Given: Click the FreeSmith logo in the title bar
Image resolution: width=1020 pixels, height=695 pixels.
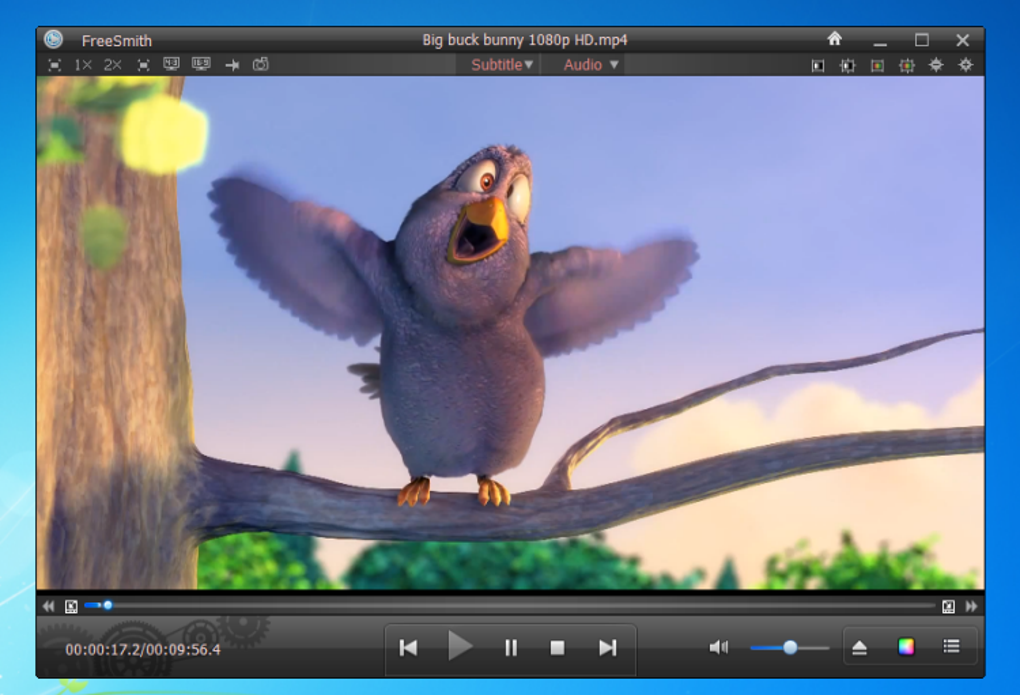Looking at the screenshot, I should (x=53, y=40).
